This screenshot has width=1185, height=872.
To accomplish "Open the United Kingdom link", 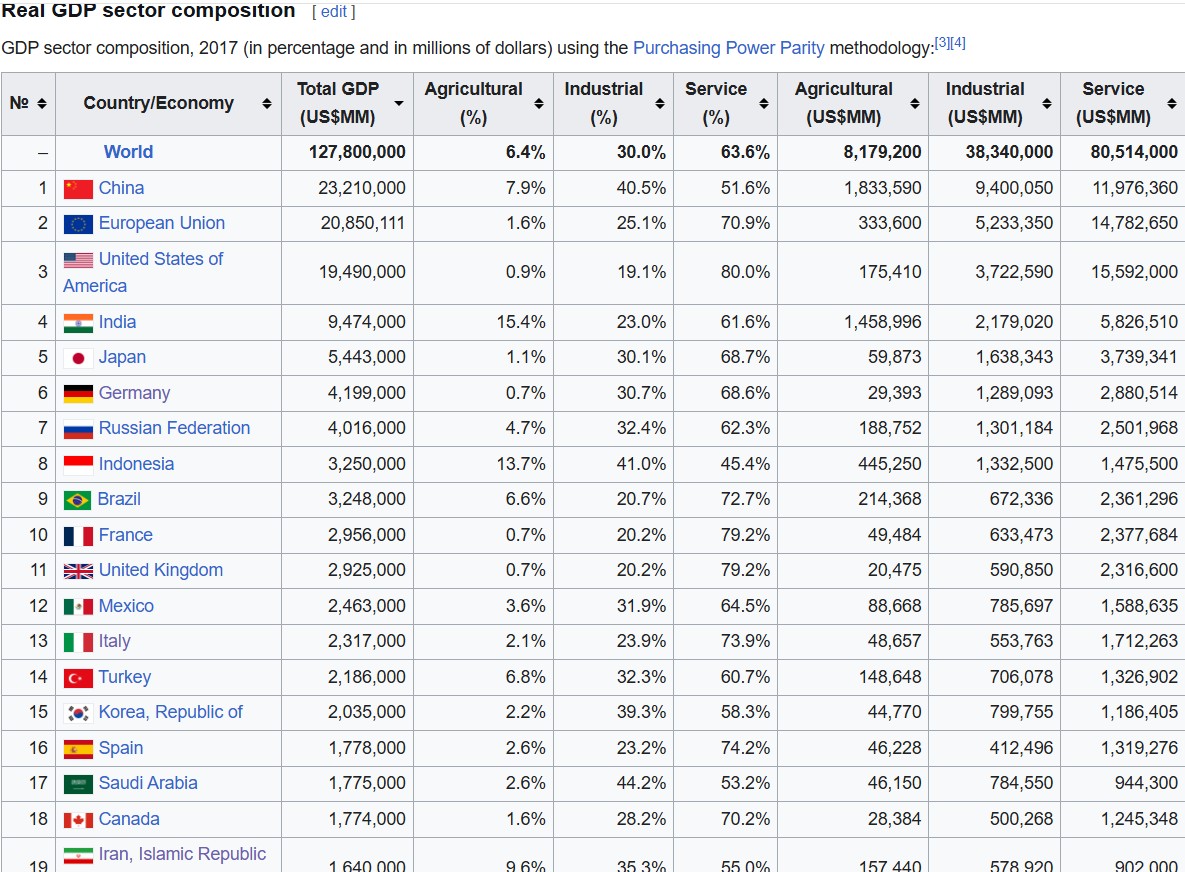I will tap(161, 571).
